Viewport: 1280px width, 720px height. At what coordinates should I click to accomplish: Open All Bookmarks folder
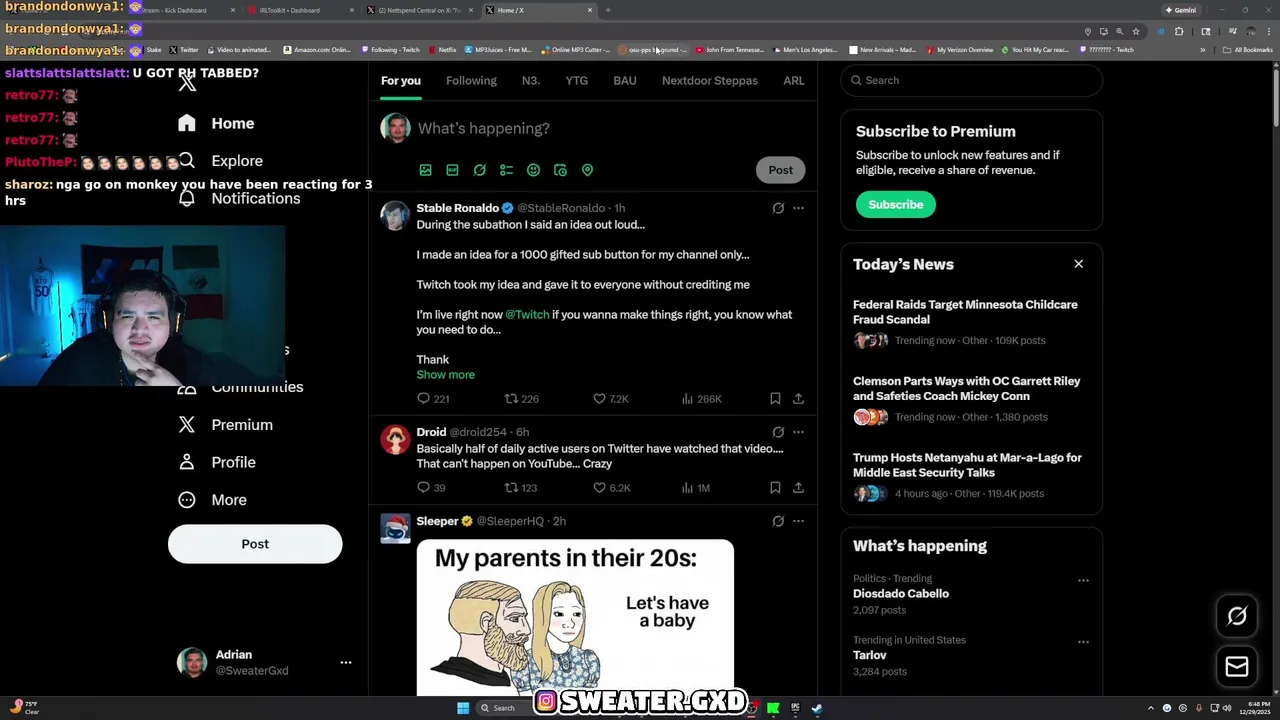1247,50
